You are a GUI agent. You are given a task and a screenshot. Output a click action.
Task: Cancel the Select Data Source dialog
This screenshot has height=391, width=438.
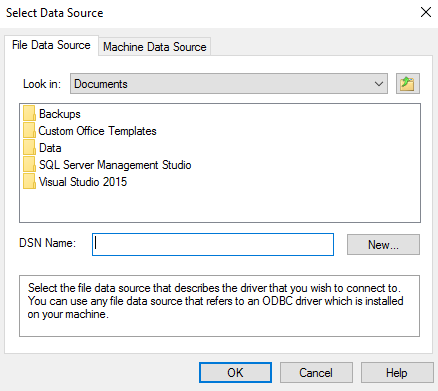tap(316, 373)
